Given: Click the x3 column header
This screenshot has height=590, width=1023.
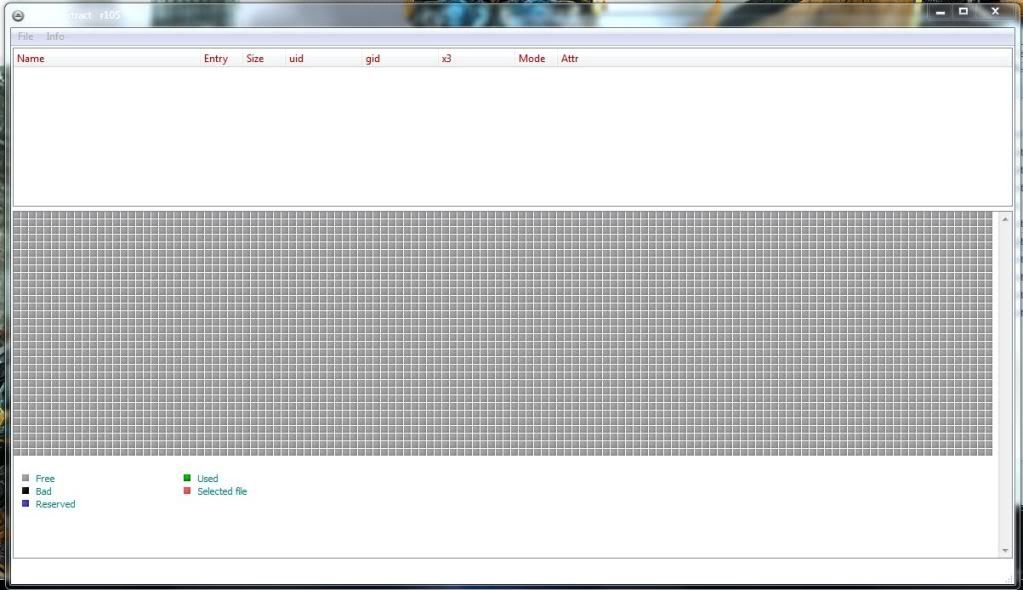Looking at the screenshot, I should point(446,59).
